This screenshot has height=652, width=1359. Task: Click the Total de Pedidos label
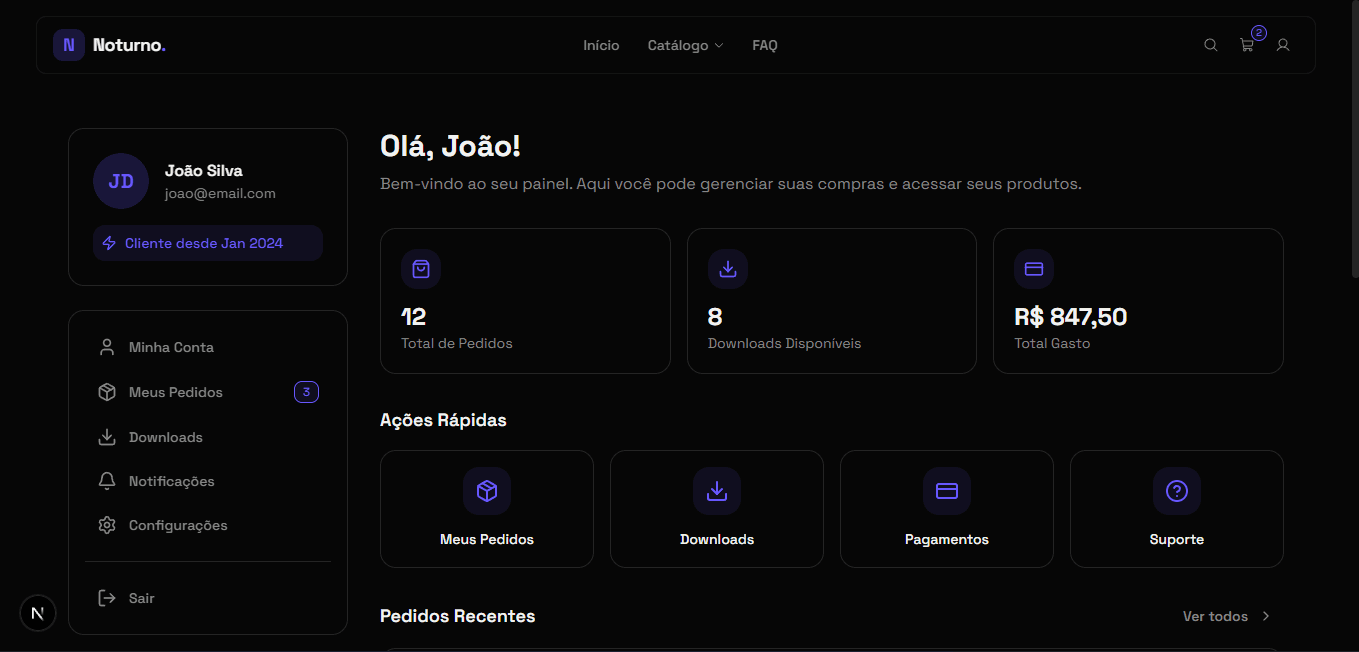tap(457, 343)
